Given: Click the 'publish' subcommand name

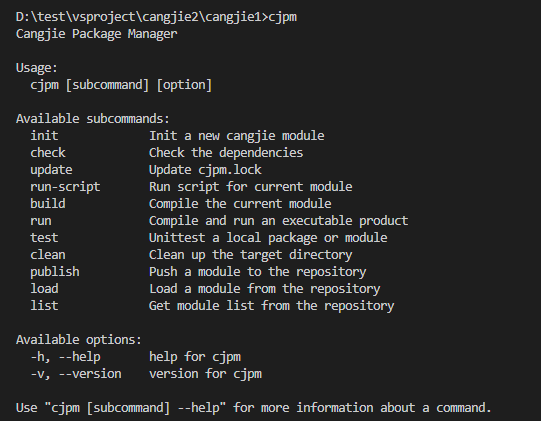Looking at the screenshot, I should point(55,272).
